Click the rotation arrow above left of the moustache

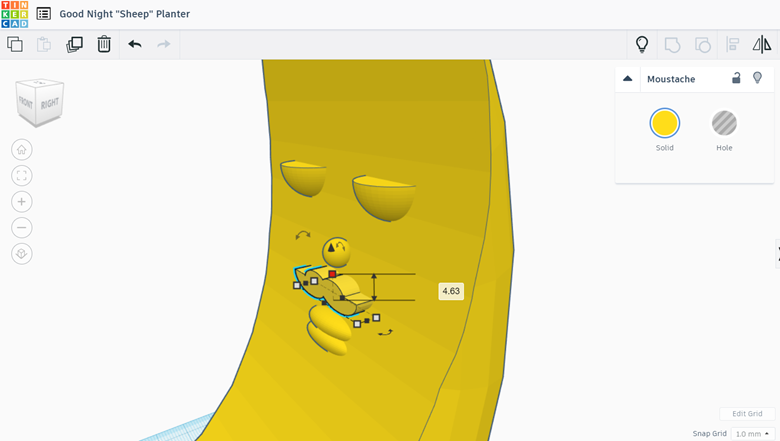click(x=302, y=235)
